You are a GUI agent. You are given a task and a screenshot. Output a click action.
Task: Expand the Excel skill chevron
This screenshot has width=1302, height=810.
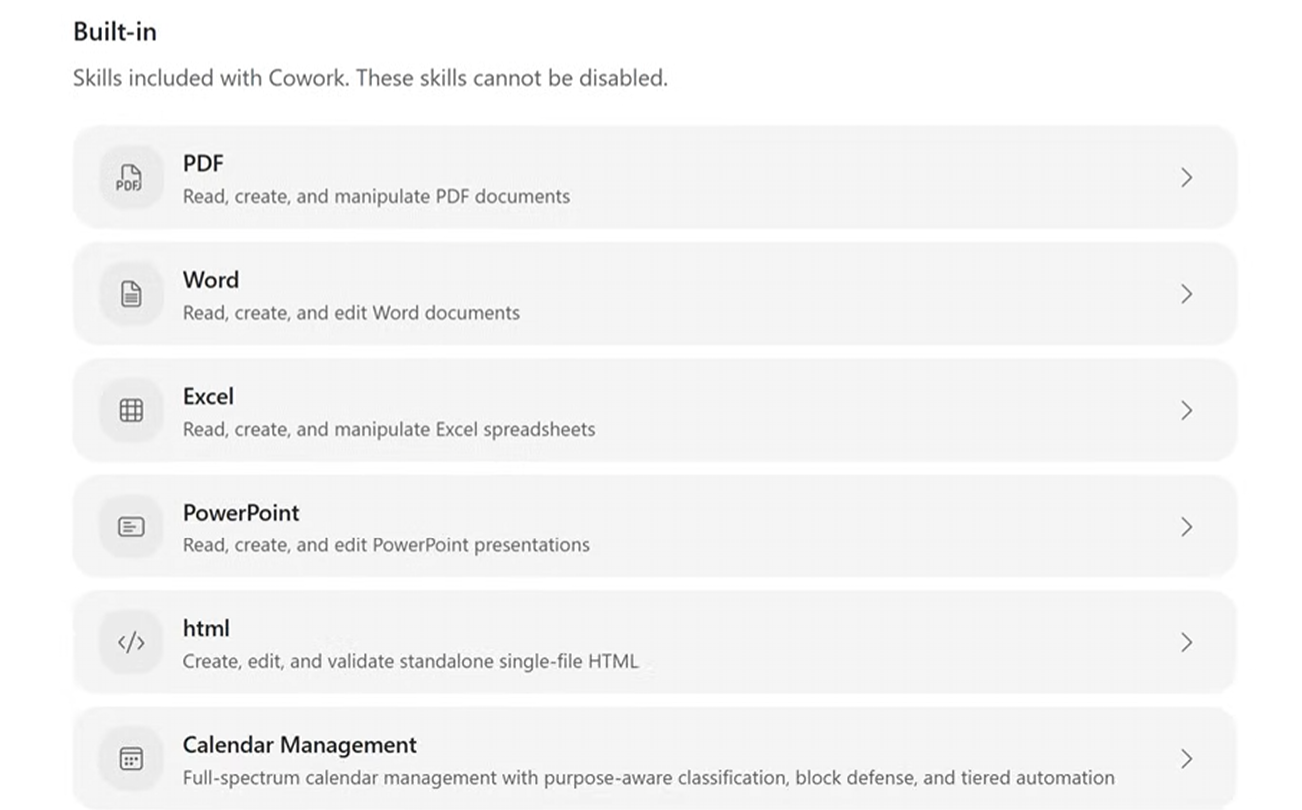click(1186, 410)
